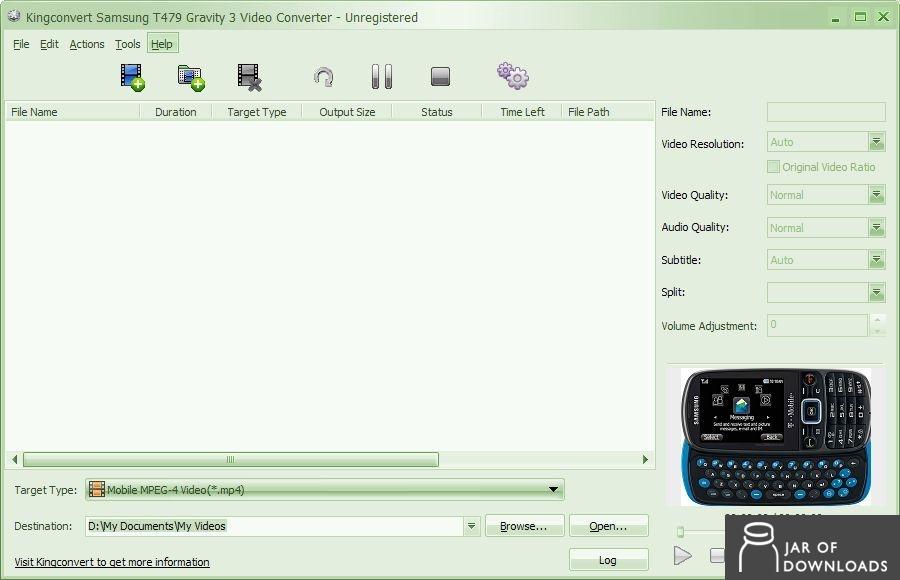Click the Volume Adjustment value field
The height and width of the screenshot is (580, 900).
pos(817,325)
